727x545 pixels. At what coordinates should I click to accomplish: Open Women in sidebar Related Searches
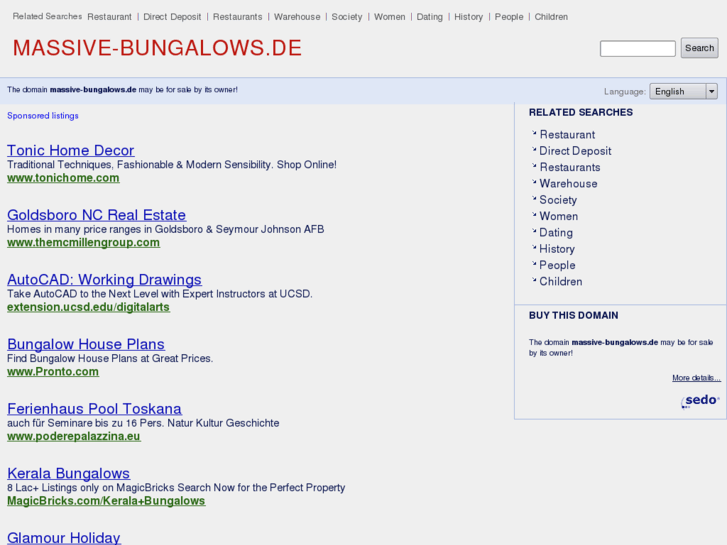pyautogui.click(x=558, y=216)
